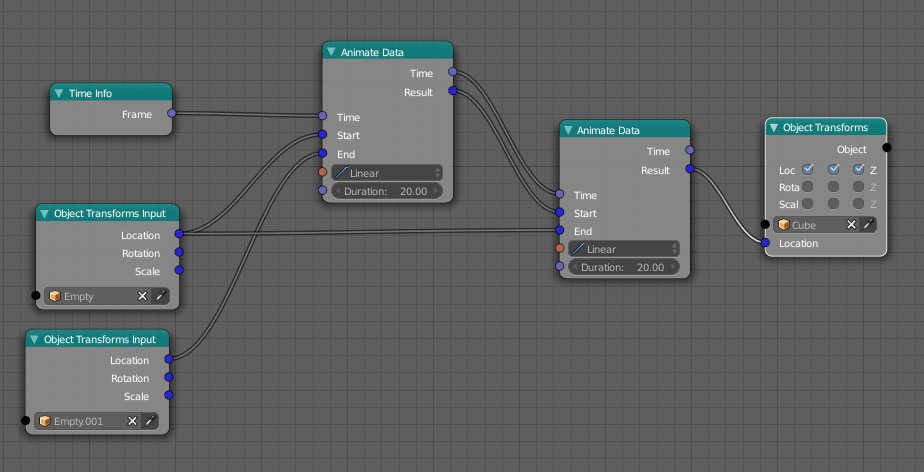Collapse the second Animate Data node connected to Object Transforms
The height and width of the screenshot is (472, 924).
point(567,130)
